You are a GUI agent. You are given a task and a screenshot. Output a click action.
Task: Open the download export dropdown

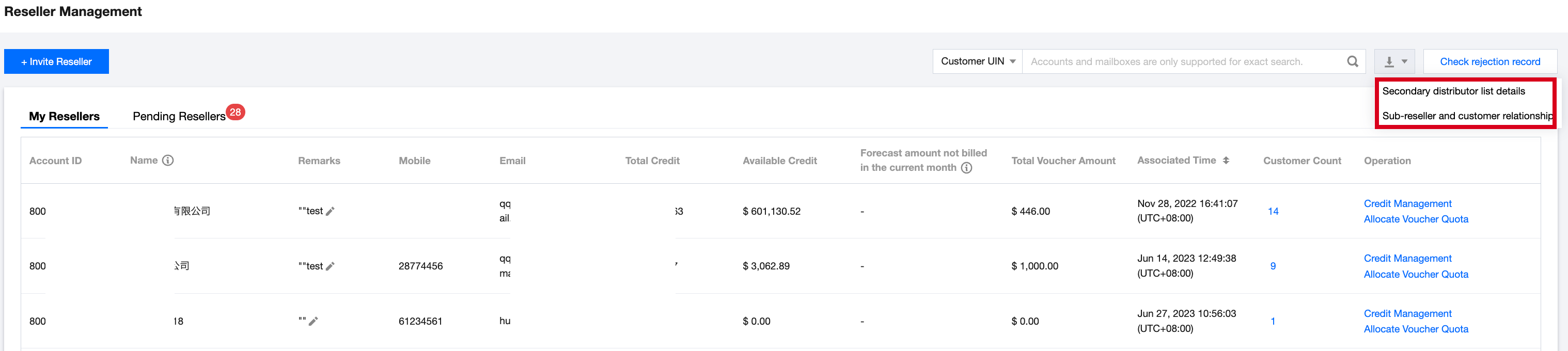pyautogui.click(x=1394, y=61)
